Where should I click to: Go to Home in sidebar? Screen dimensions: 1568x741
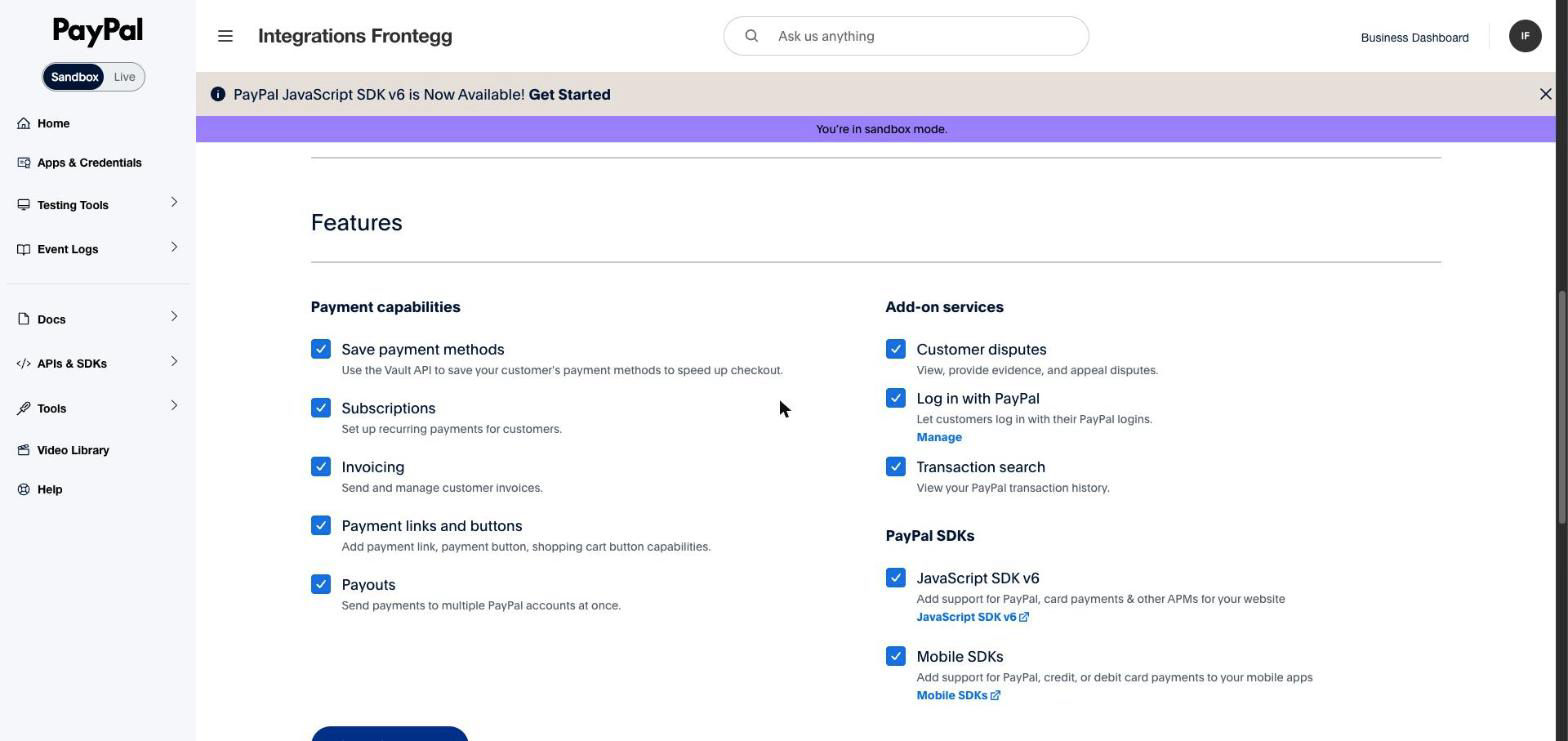(53, 124)
